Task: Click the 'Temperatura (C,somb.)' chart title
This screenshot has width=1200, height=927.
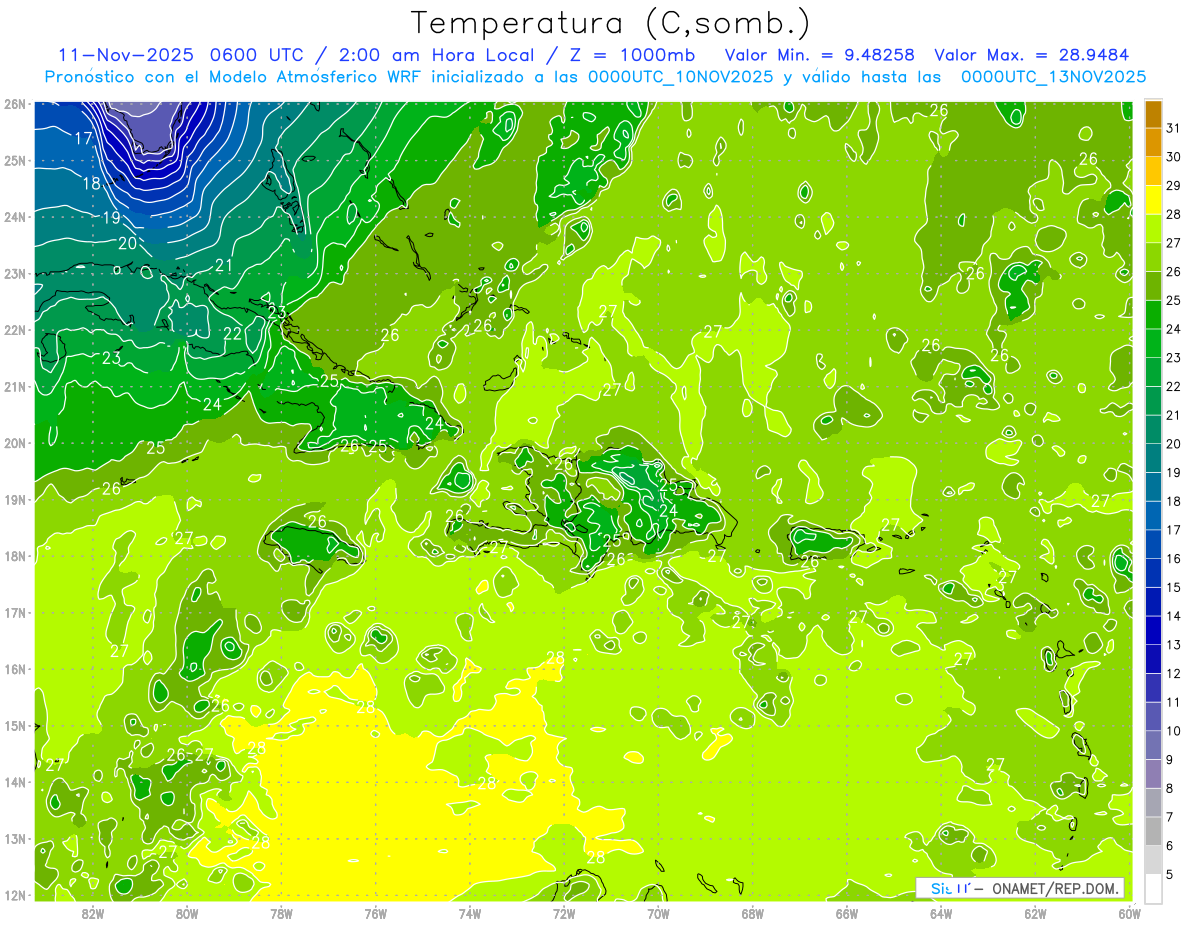Action: coord(611,23)
